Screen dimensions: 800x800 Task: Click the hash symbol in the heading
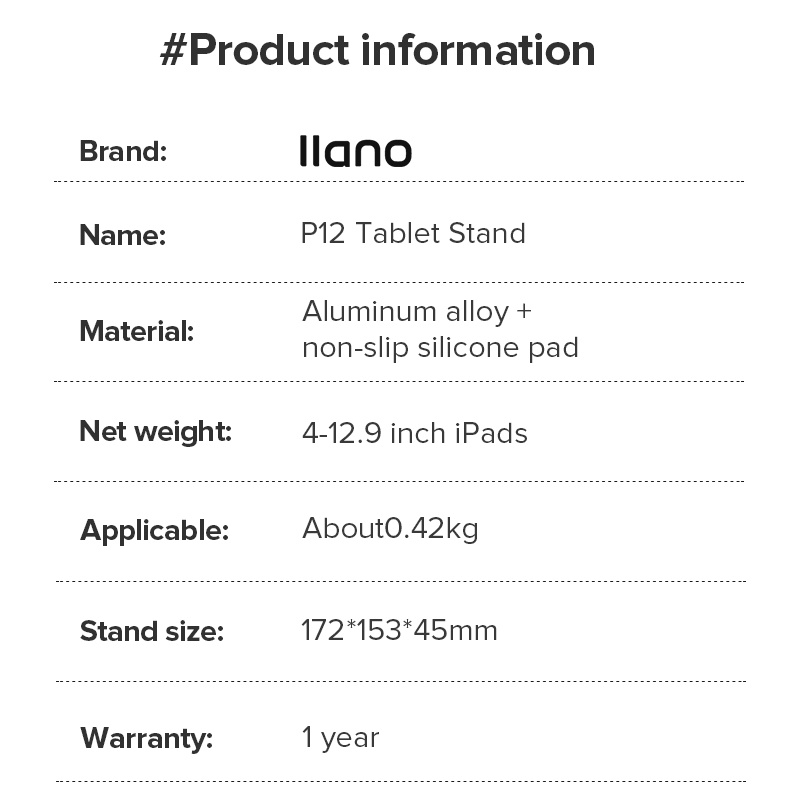coord(174,50)
